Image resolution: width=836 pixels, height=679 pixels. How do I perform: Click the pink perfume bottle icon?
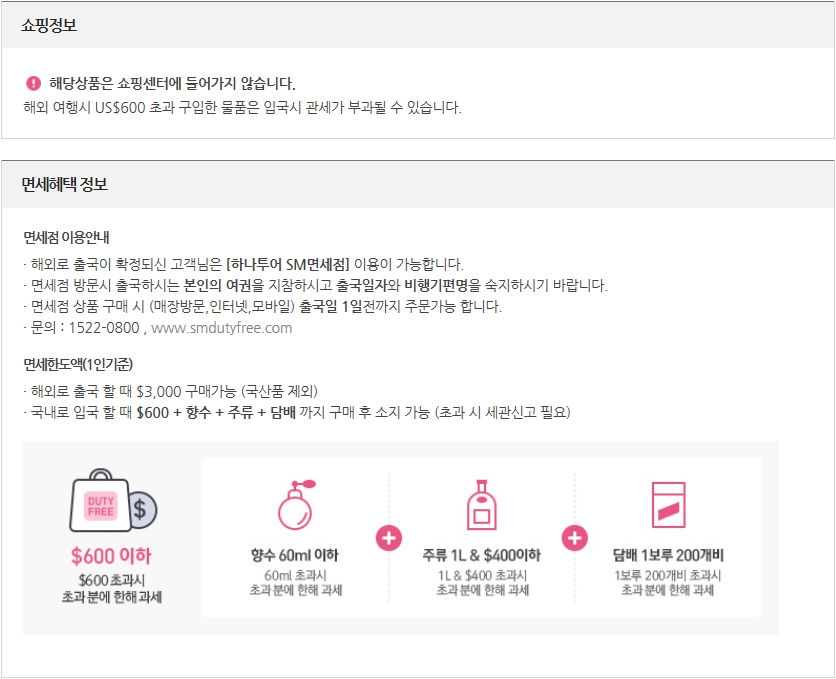click(295, 505)
